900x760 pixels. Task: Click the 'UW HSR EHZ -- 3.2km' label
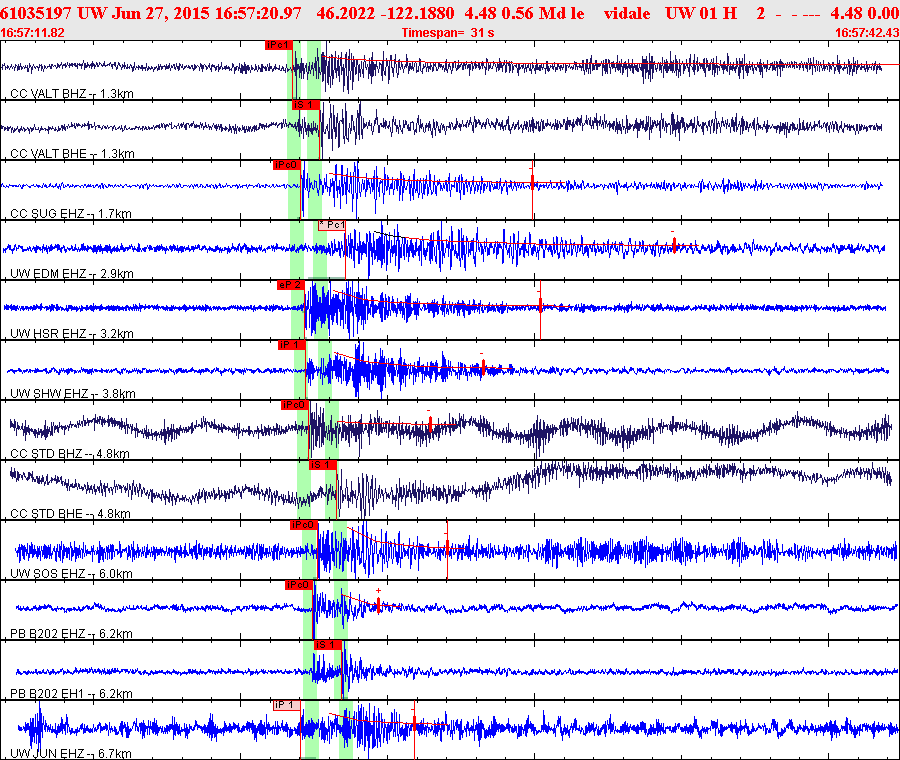coord(72,334)
